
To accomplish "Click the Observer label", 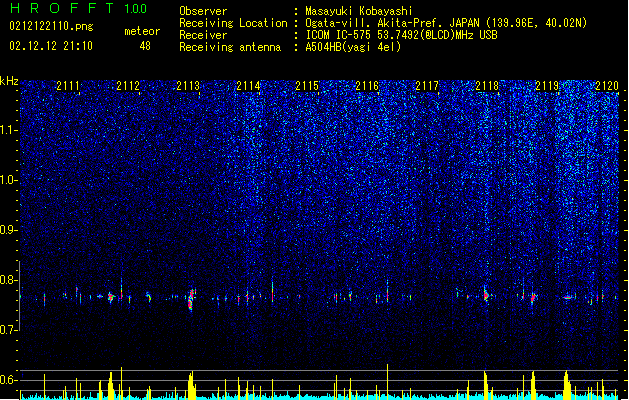I will tap(203, 11).
